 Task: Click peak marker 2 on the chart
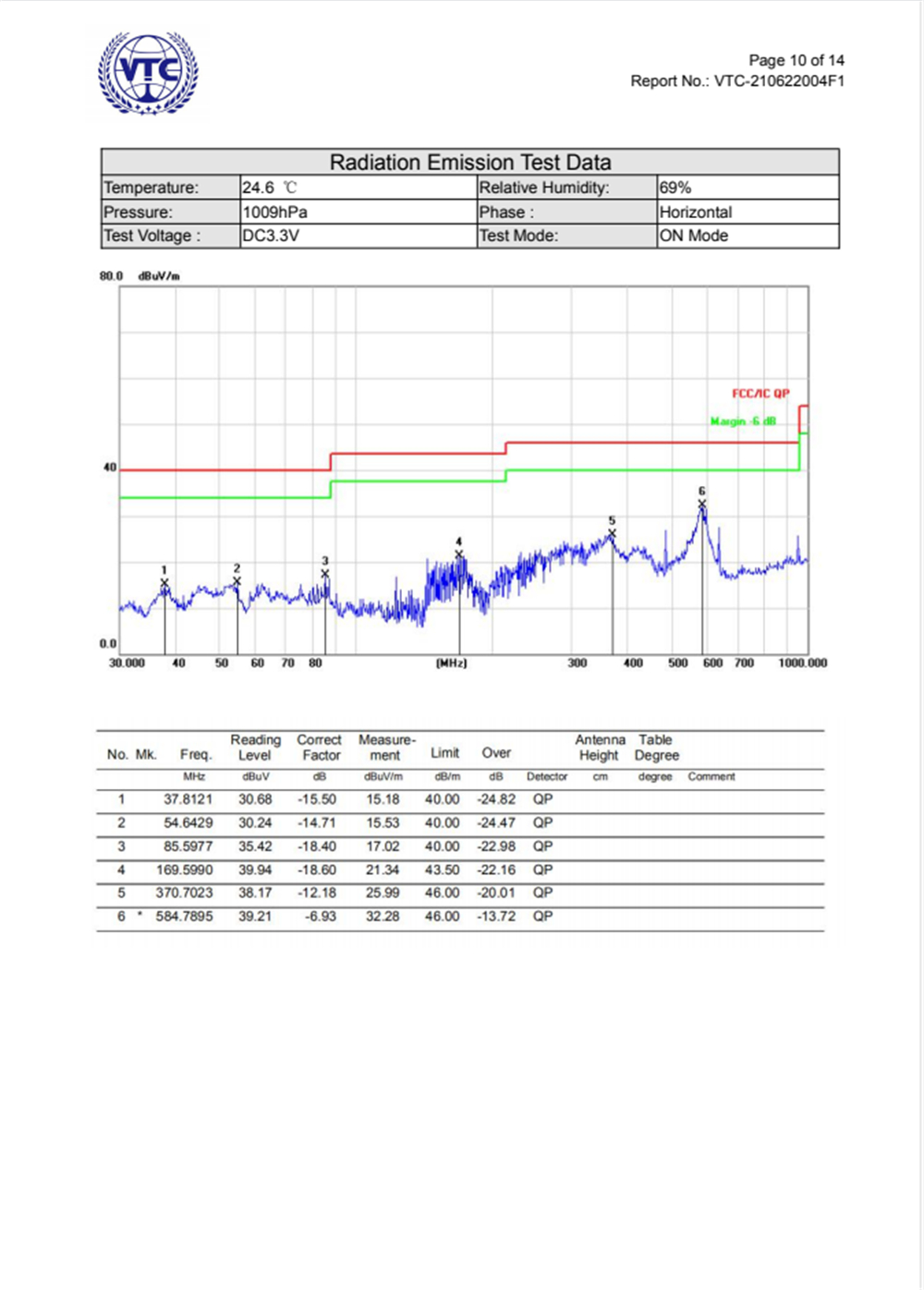point(237,581)
